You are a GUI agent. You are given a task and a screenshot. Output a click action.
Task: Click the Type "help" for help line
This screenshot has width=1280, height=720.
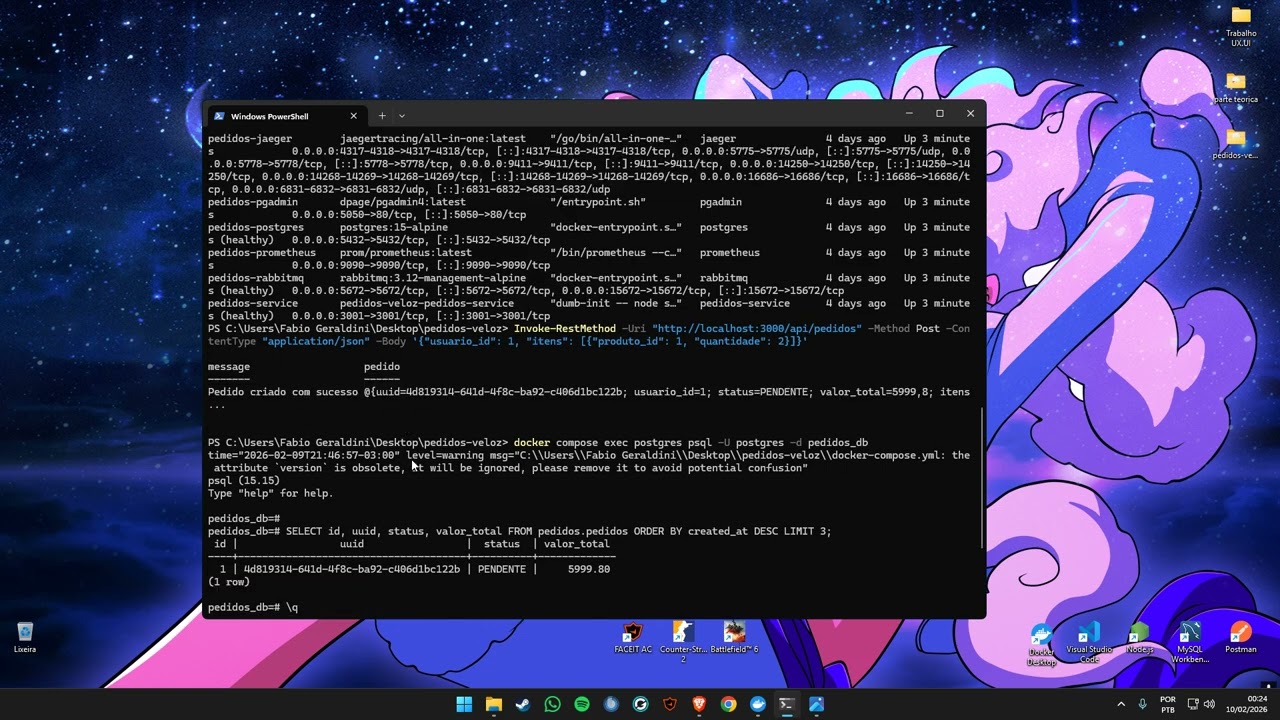(x=271, y=493)
